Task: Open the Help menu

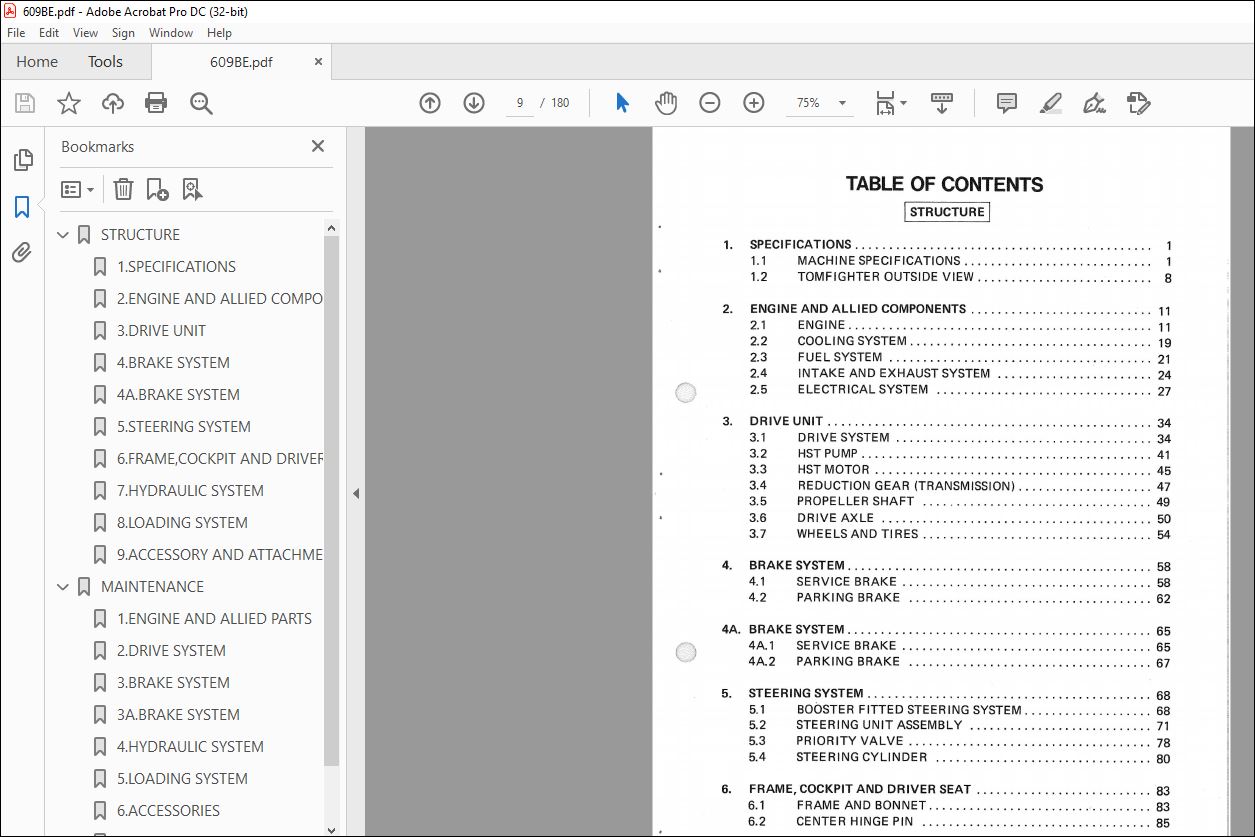Action: 219,33
